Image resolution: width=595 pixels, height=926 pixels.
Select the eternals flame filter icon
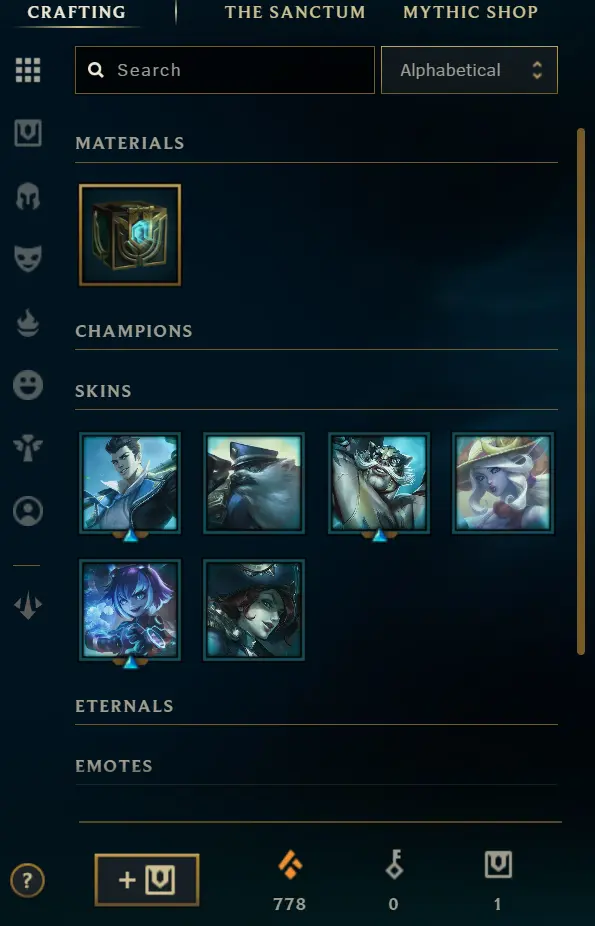tap(28, 323)
